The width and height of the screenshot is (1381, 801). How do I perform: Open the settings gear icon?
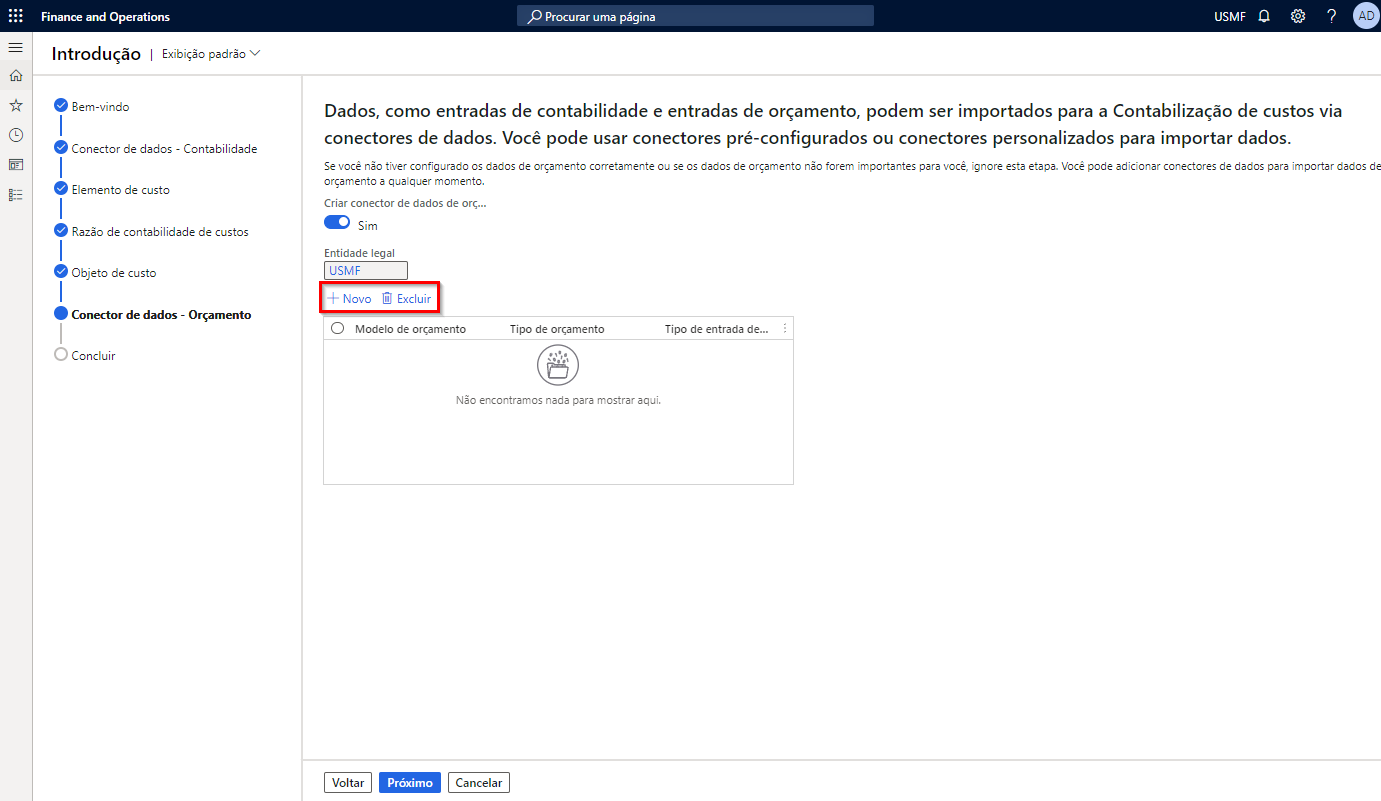(1298, 16)
